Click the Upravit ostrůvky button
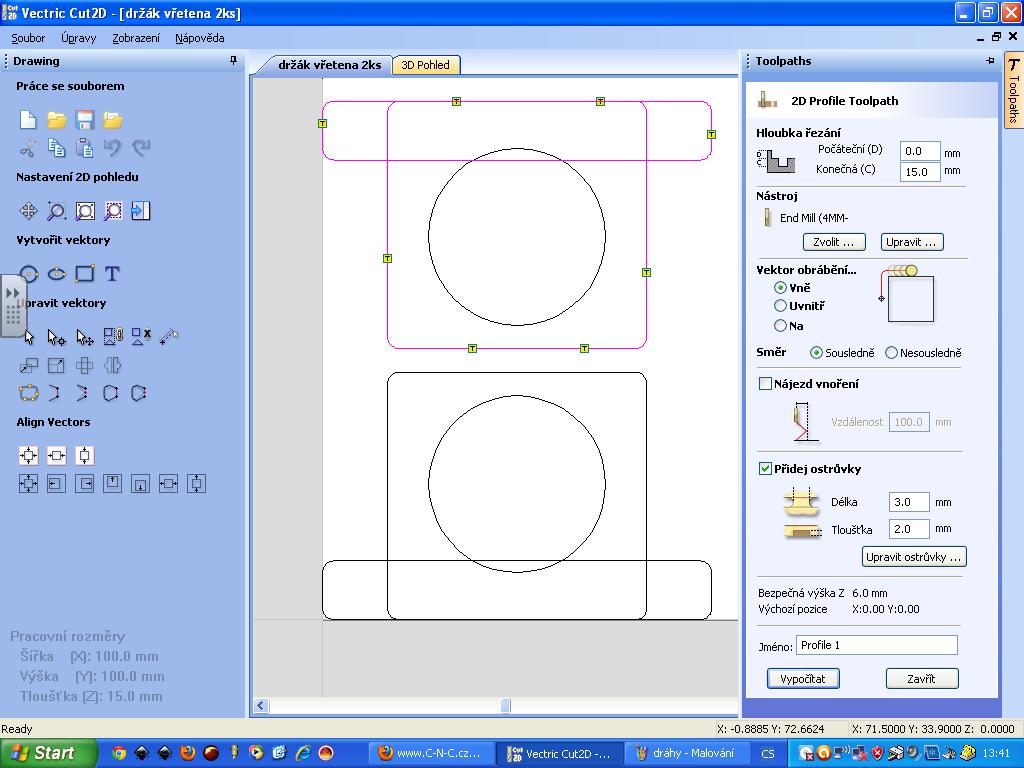Viewport: 1024px width, 768px height. click(914, 557)
